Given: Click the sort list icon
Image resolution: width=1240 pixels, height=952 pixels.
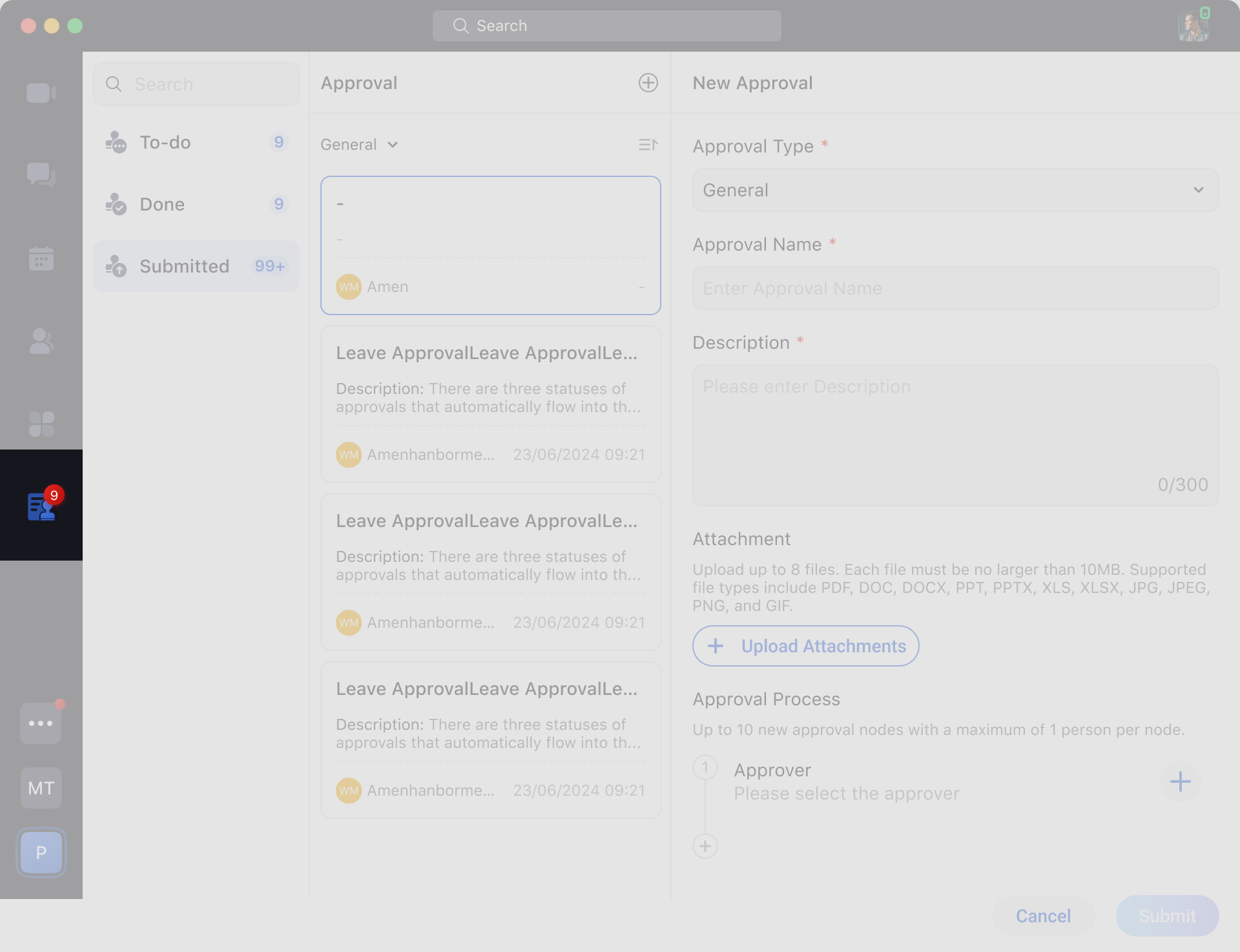Looking at the screenshot, I should click(x=648, y=145).
